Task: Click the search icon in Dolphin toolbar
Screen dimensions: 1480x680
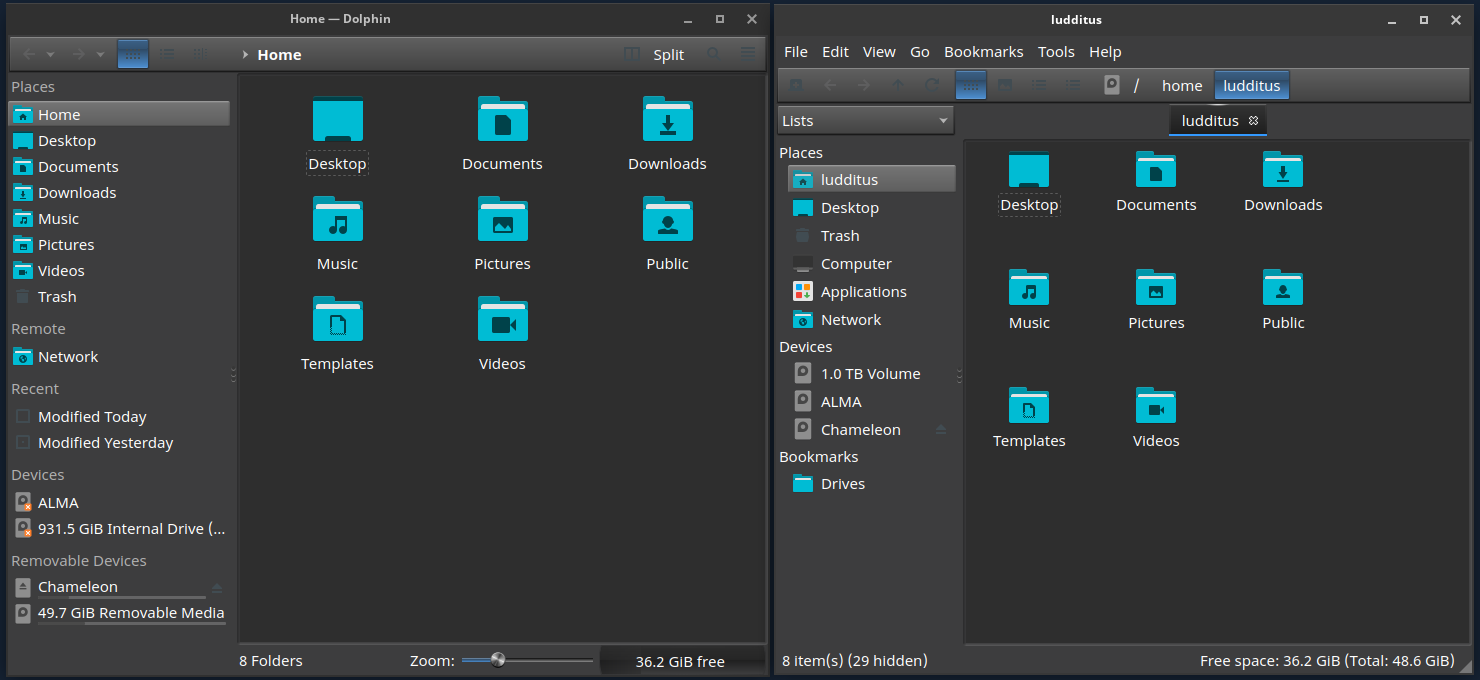Action: pyautogui.click(x=712, y=54)
